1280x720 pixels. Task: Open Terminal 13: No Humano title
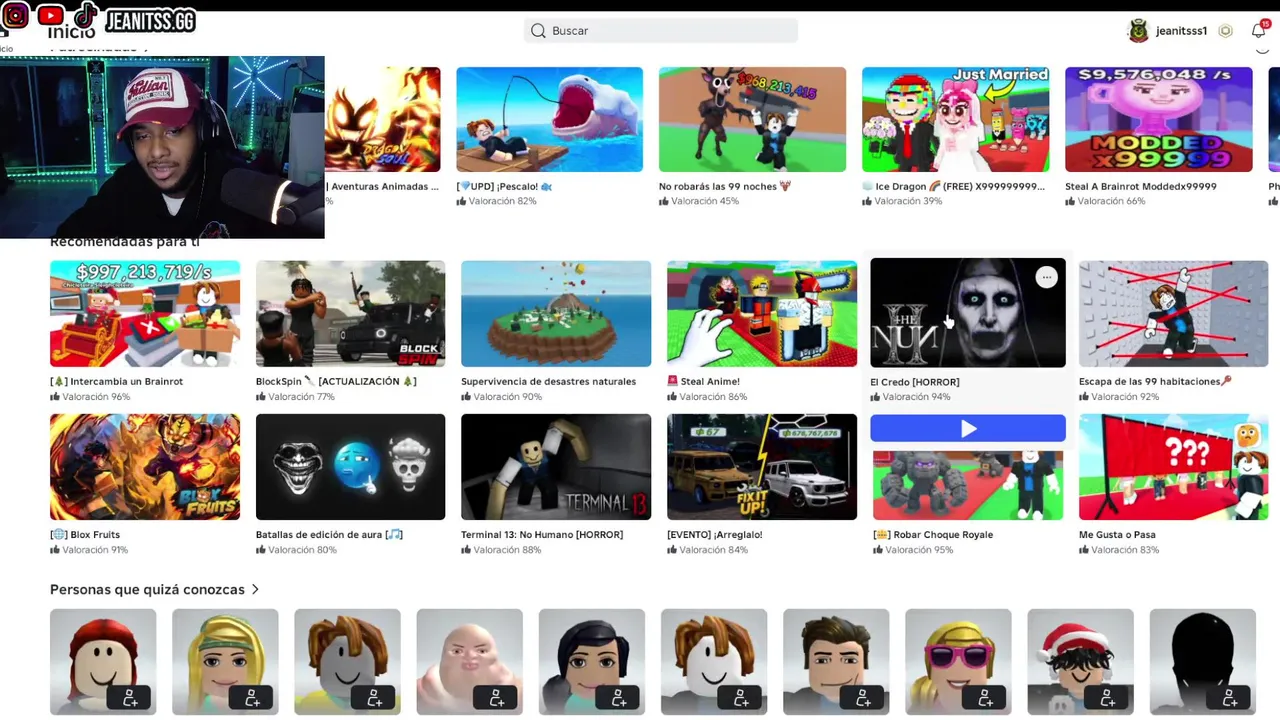tap(542, 535)
